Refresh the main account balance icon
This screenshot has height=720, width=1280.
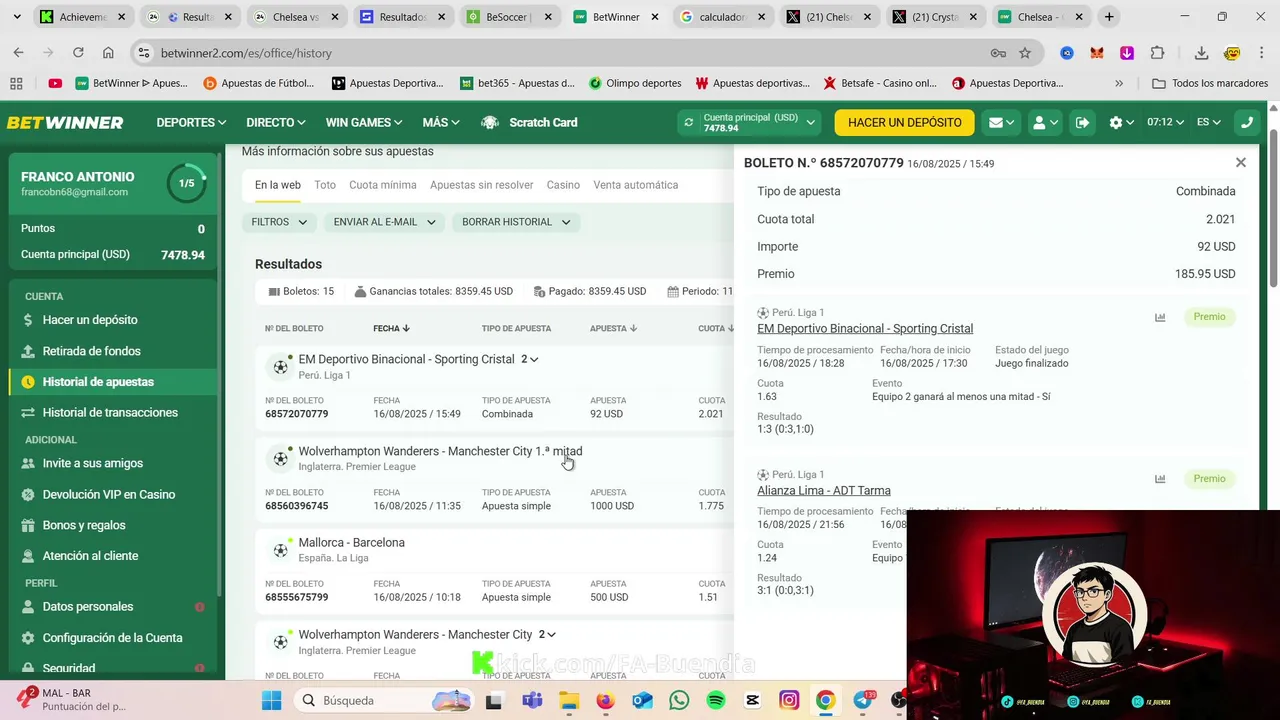click(688, 122)
